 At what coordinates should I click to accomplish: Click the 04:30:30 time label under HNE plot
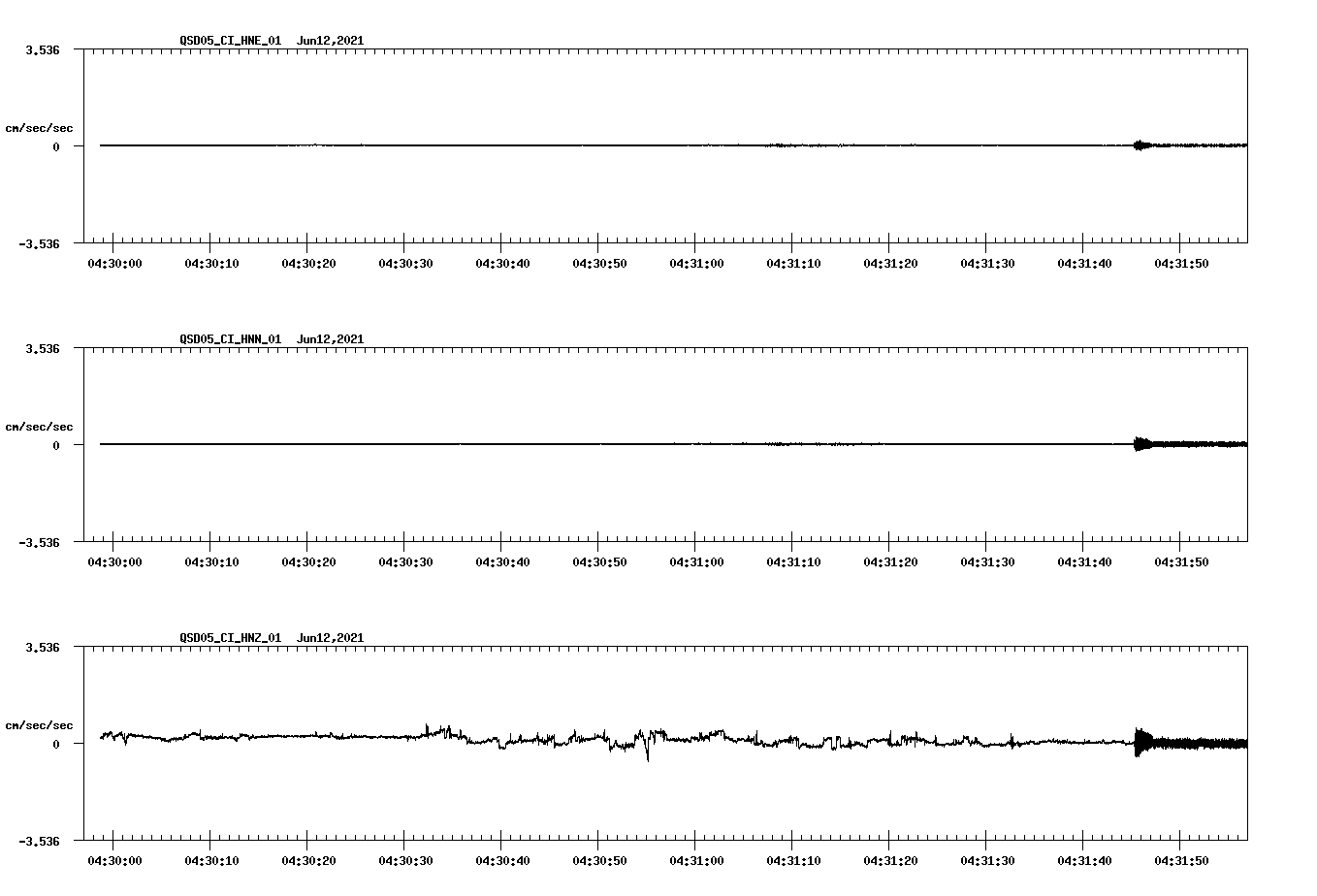405,264
